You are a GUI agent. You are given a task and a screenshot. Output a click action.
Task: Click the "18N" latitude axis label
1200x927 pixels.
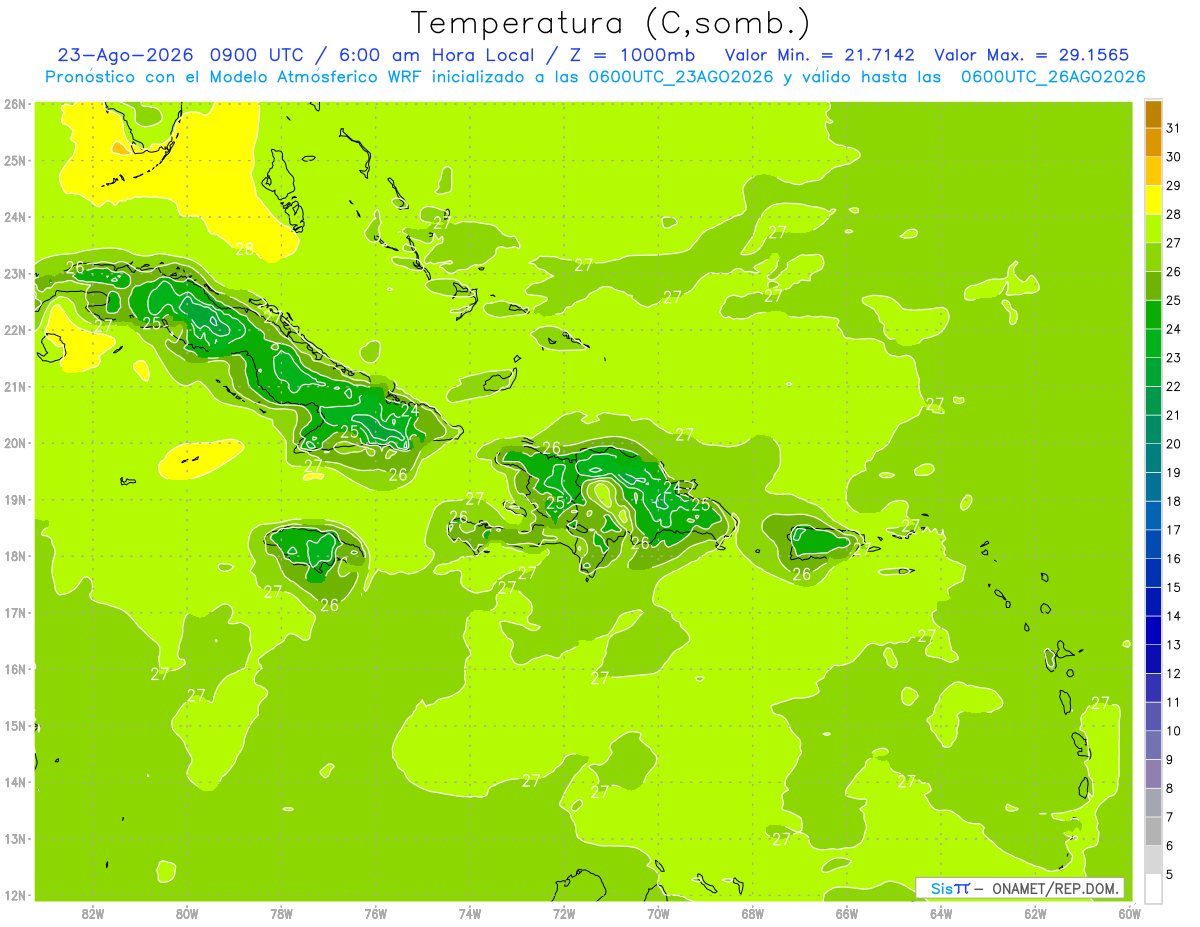(x=14, y=556)
